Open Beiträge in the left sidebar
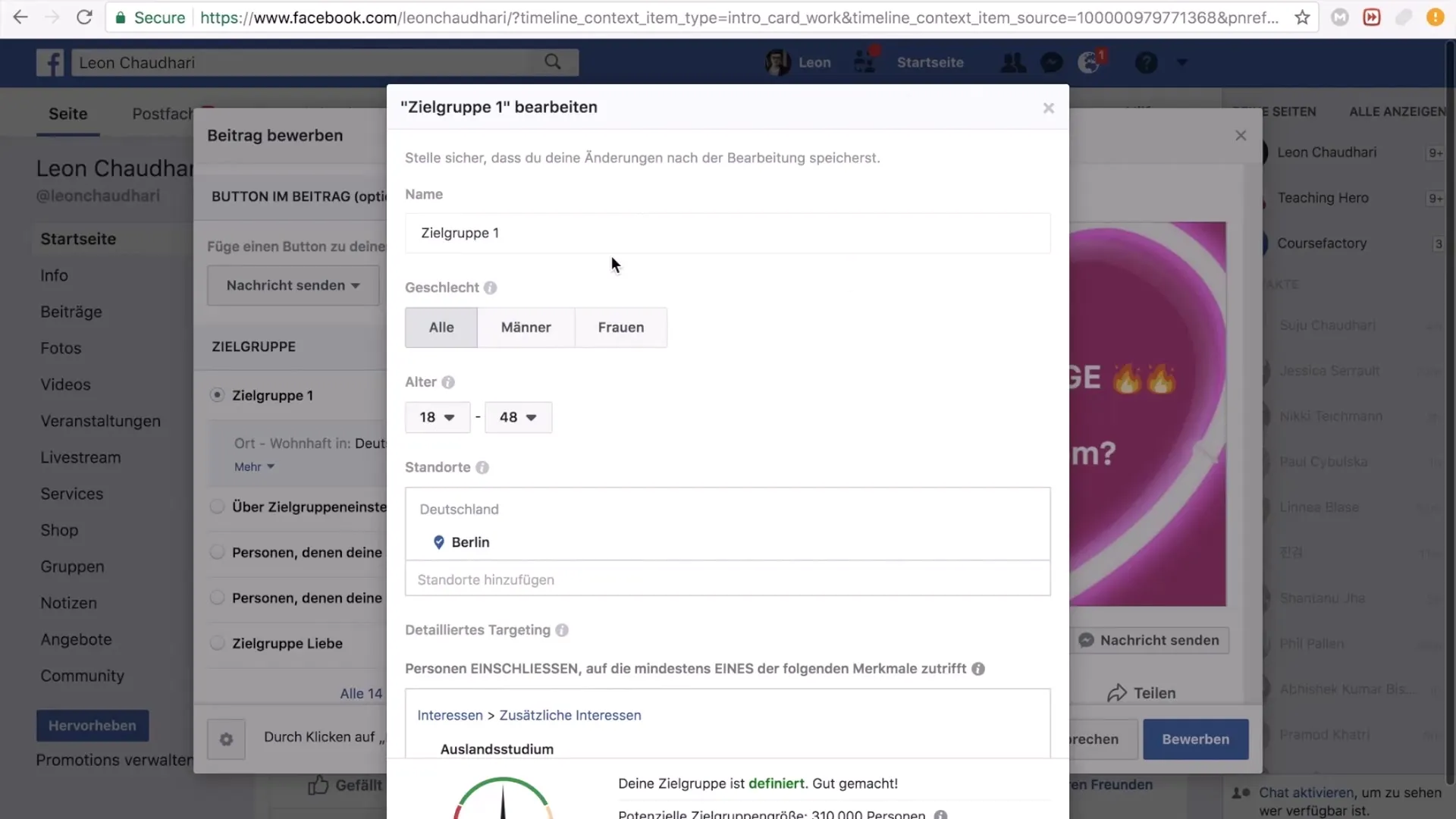 [x=71, y=312]
